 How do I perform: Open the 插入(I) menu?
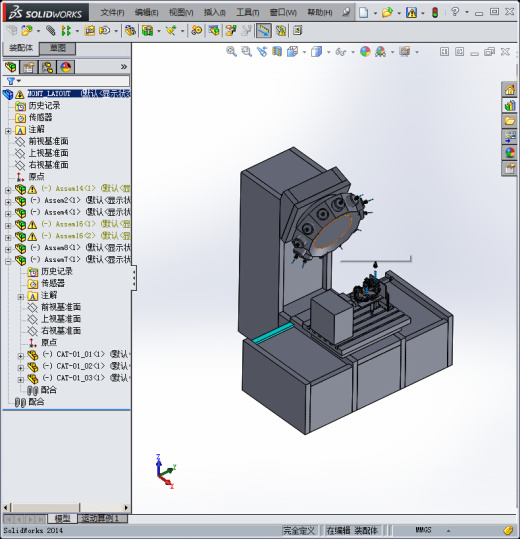(214, 13)
